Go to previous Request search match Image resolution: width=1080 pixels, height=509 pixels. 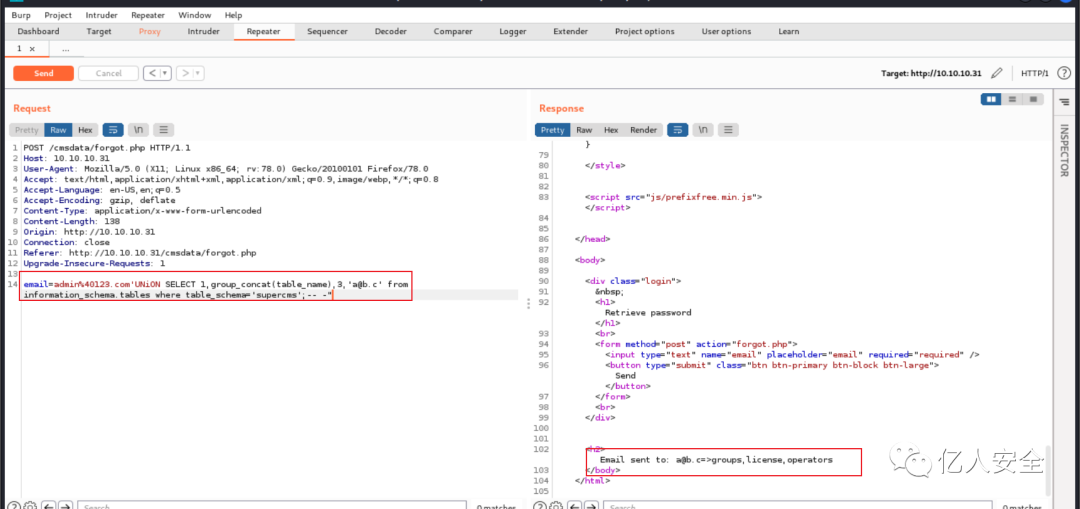48,506
